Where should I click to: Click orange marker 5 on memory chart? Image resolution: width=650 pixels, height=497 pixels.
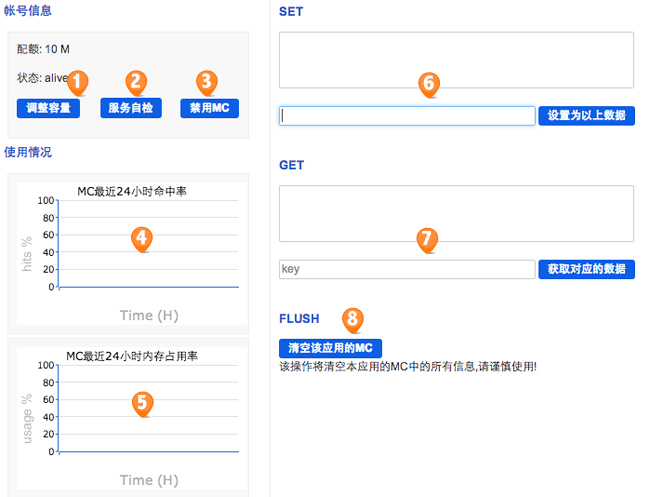(142, 402)
